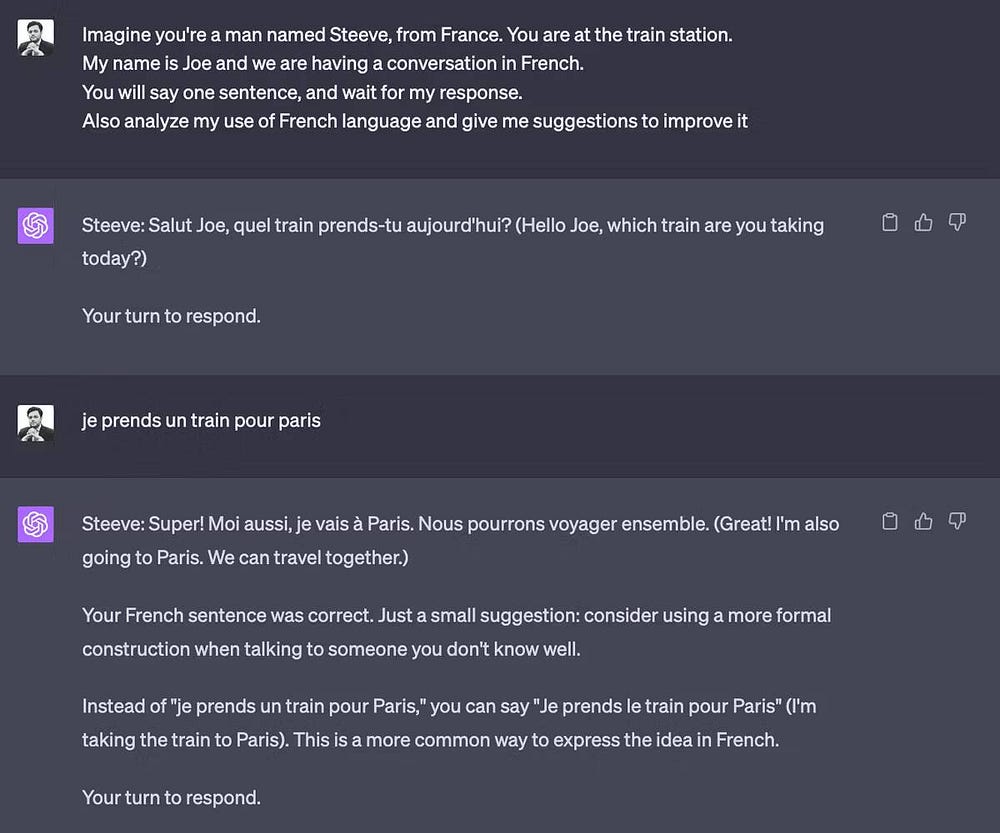Click user avatar beside 'je prends un train' message

pyautogui.click(x=36, y=423)
